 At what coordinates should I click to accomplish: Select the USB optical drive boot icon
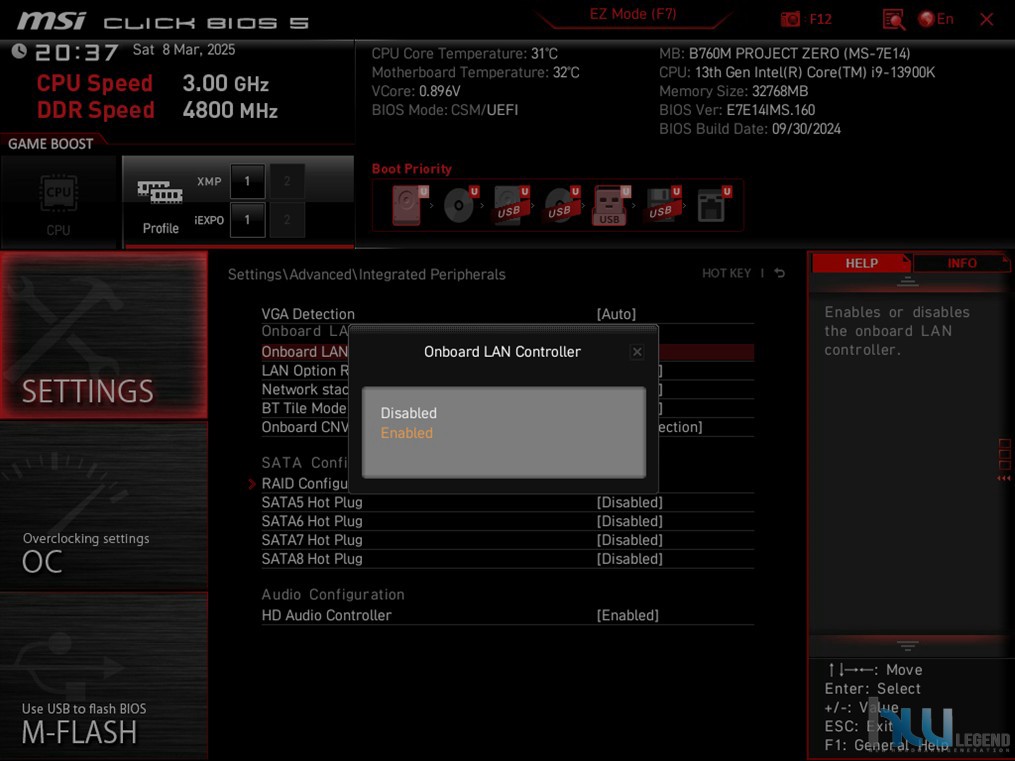561,205
